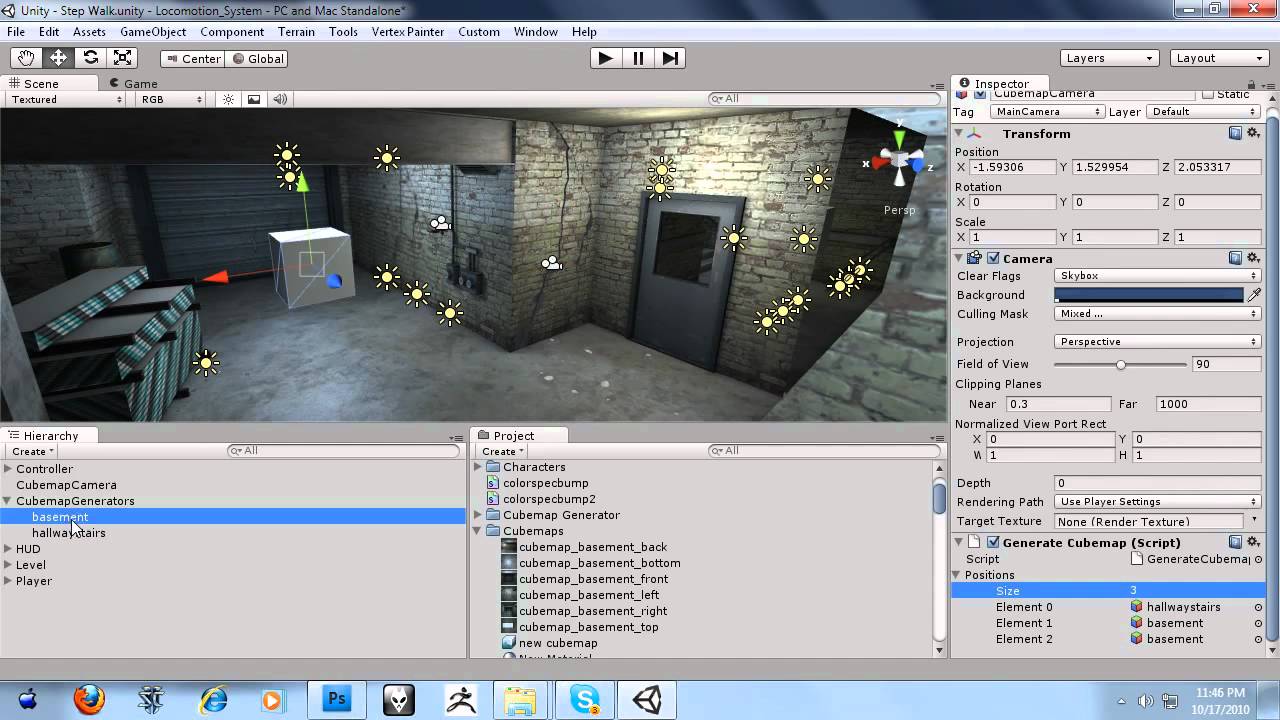Select the Move tool in toolbar

[59, 58]
